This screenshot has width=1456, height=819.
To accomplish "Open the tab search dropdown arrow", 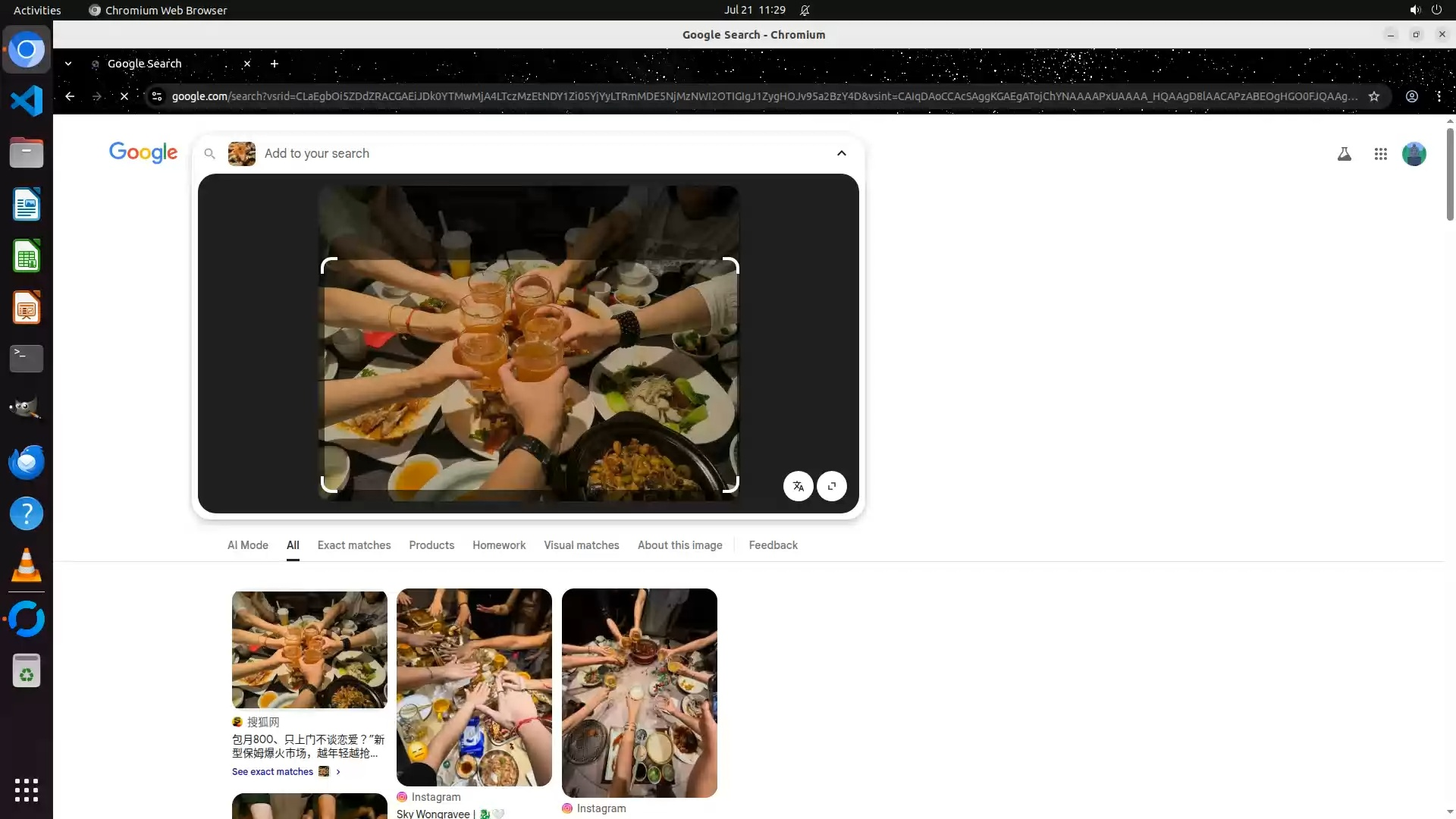I will (x=68, y=64).
